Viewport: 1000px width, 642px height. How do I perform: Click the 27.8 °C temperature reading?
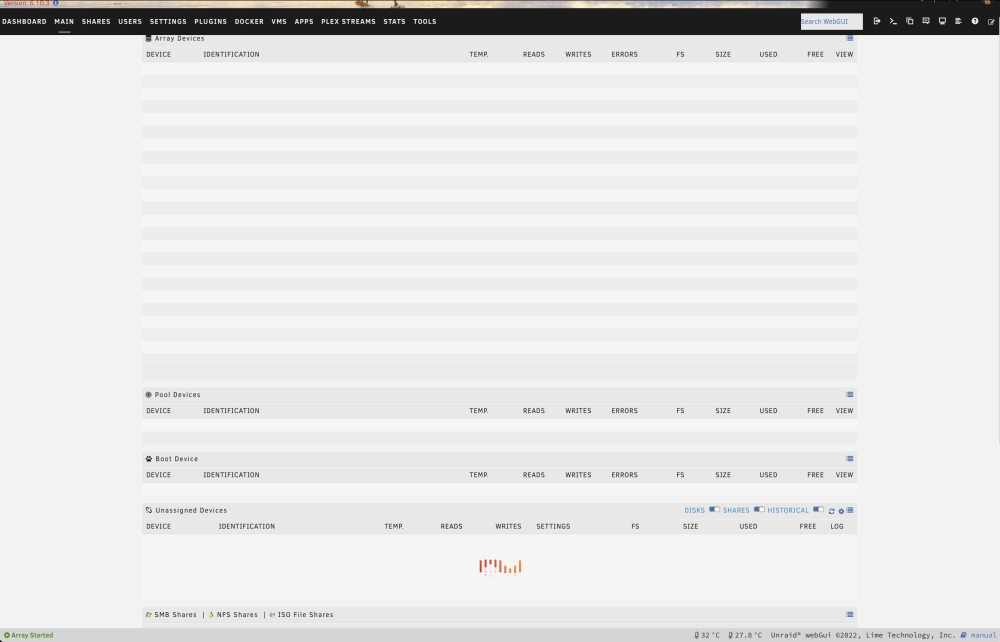coord(748,635)
